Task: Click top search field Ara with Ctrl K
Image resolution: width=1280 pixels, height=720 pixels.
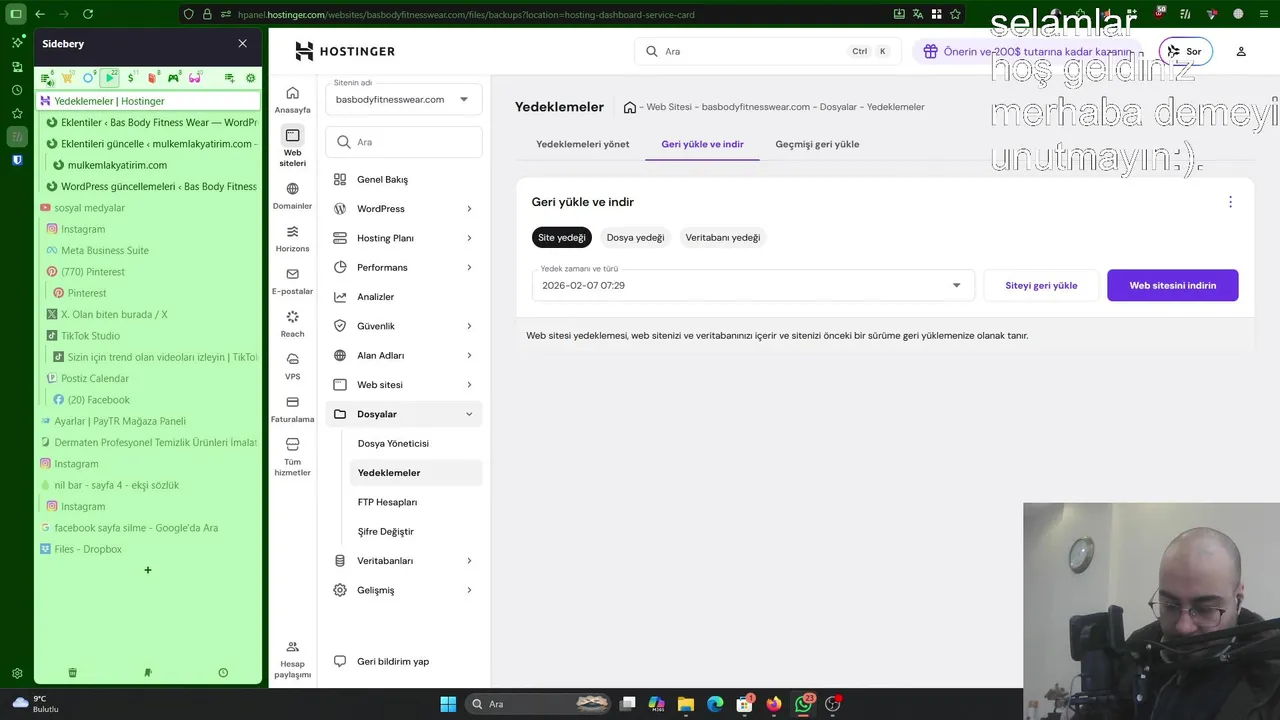Action: 768,51
